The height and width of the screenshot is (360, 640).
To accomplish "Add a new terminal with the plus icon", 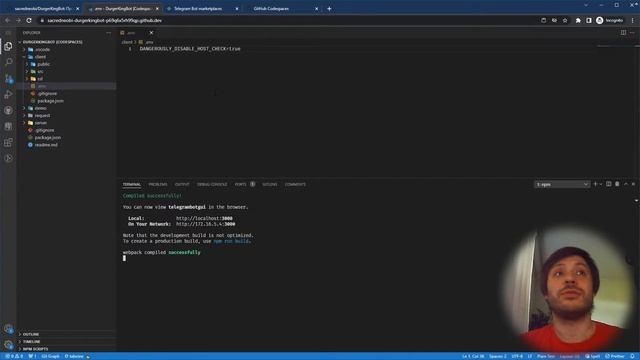I will pos(595,184).
